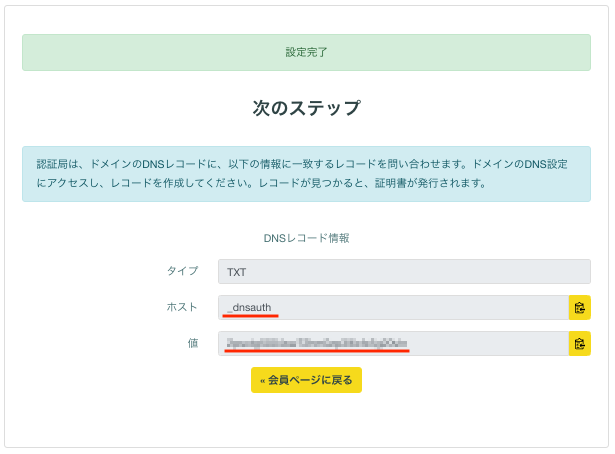
Task: Click the _dnsauth text in host field
Action: (249, 307)
